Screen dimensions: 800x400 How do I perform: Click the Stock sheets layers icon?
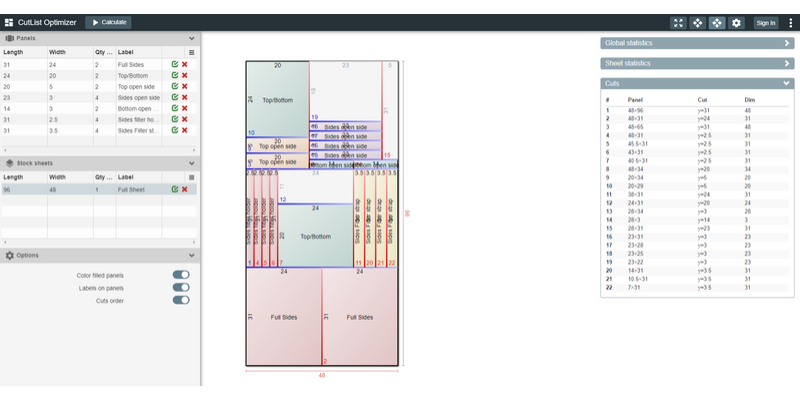click(10, 163)
